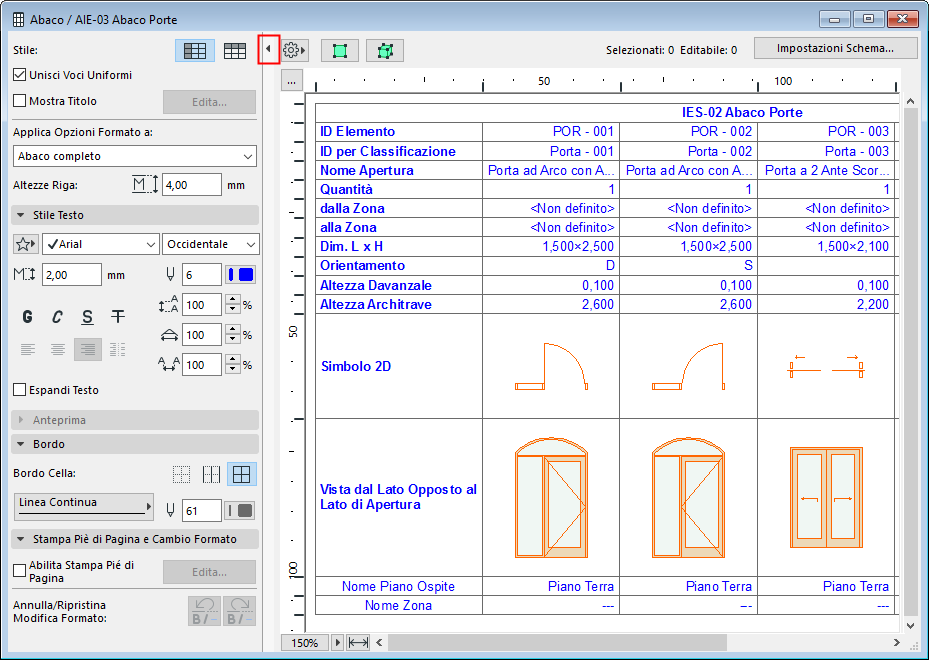The image size is (929, 660).
Task: Toggle underline S text style
Action: pyautogui.click(x=88, y=317)
